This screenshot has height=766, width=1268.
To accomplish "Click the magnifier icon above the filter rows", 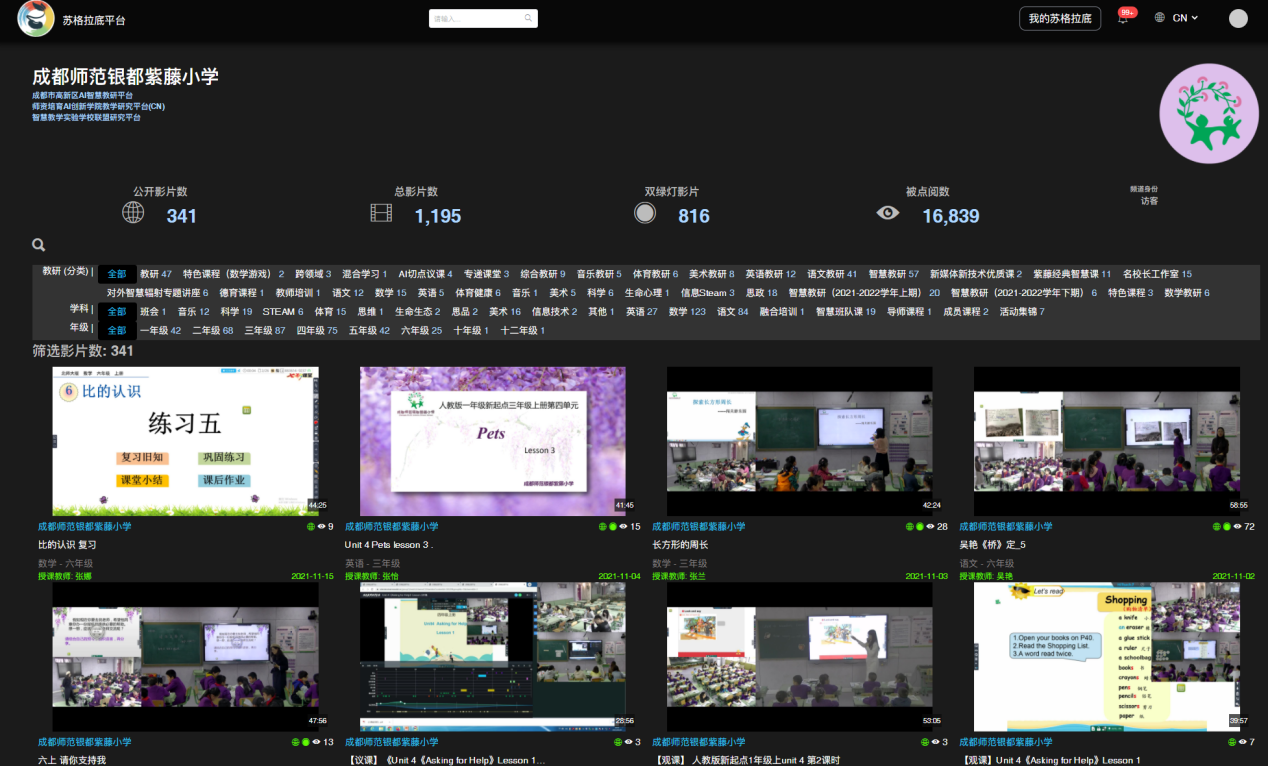I will [39, 245].
